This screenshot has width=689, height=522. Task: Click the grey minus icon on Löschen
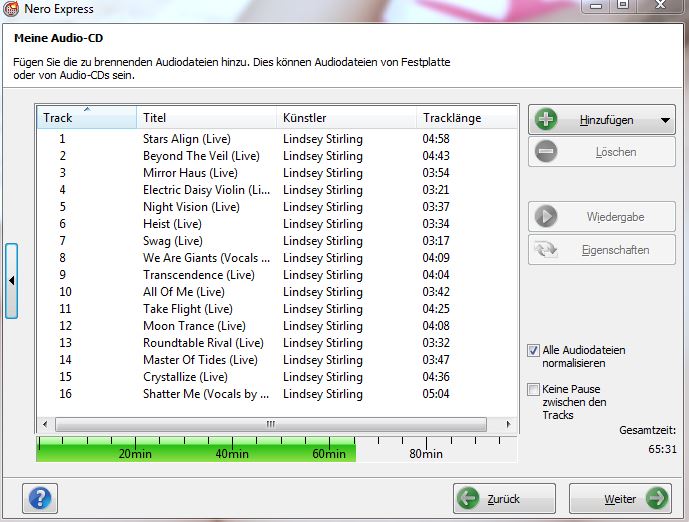pyautogui.click(x=546, y=152)
